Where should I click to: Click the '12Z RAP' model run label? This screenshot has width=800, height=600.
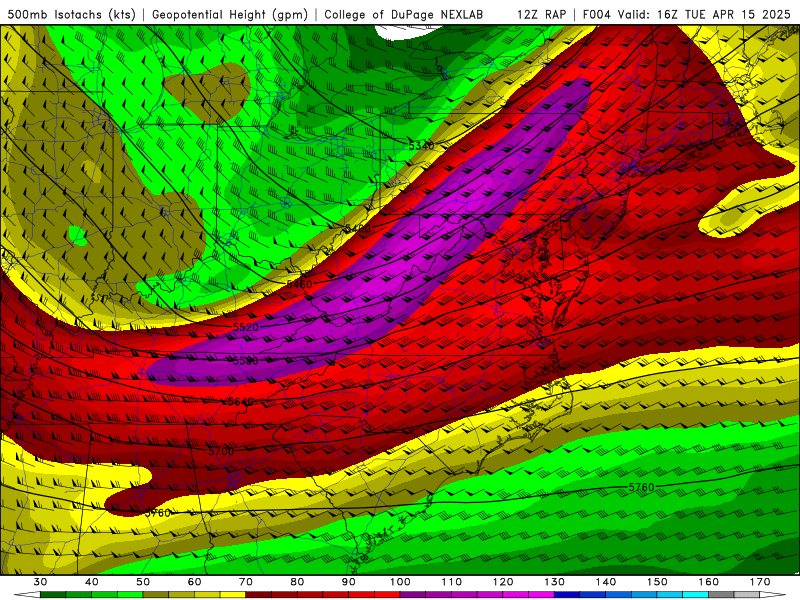(x=541, y=14)
